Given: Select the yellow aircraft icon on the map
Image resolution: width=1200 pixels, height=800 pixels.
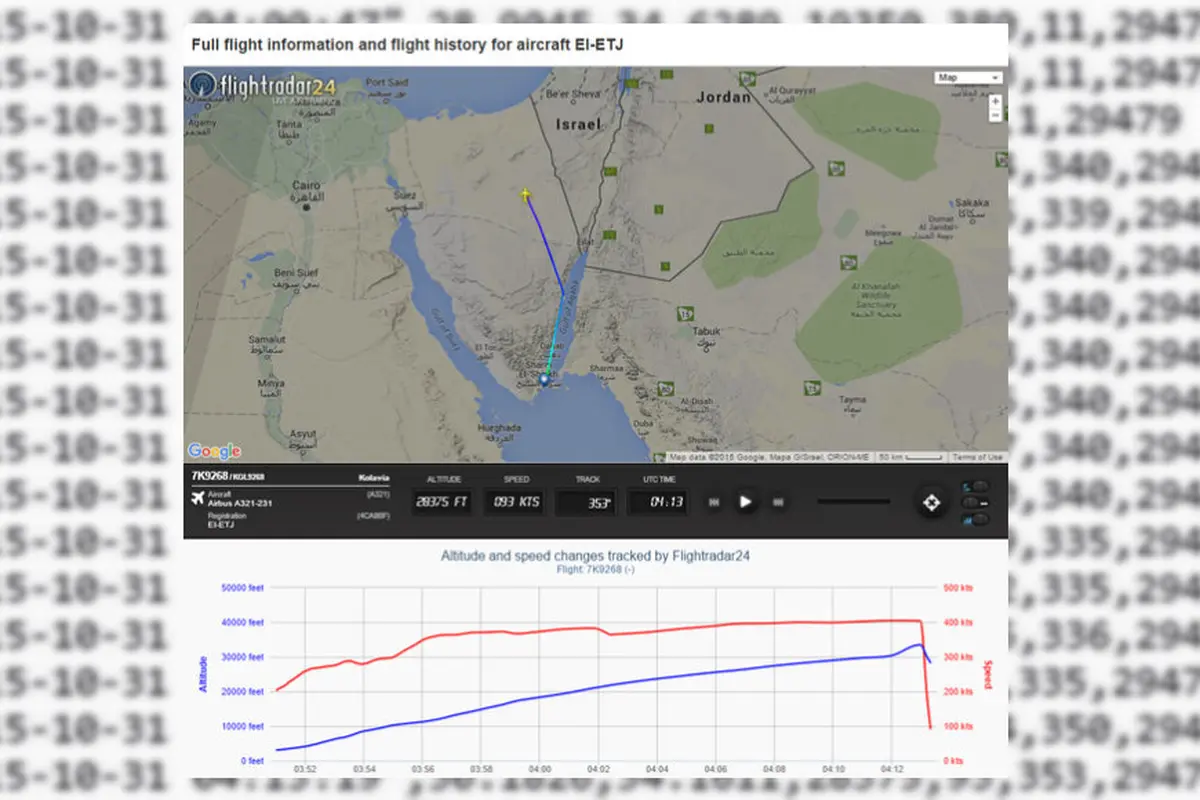Looking at the screenshot, I should point(525,194).
